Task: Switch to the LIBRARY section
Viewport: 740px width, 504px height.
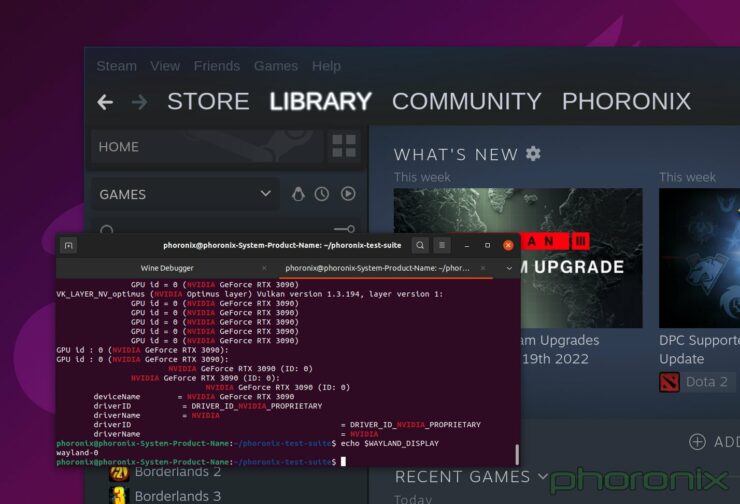Action: 320,101
